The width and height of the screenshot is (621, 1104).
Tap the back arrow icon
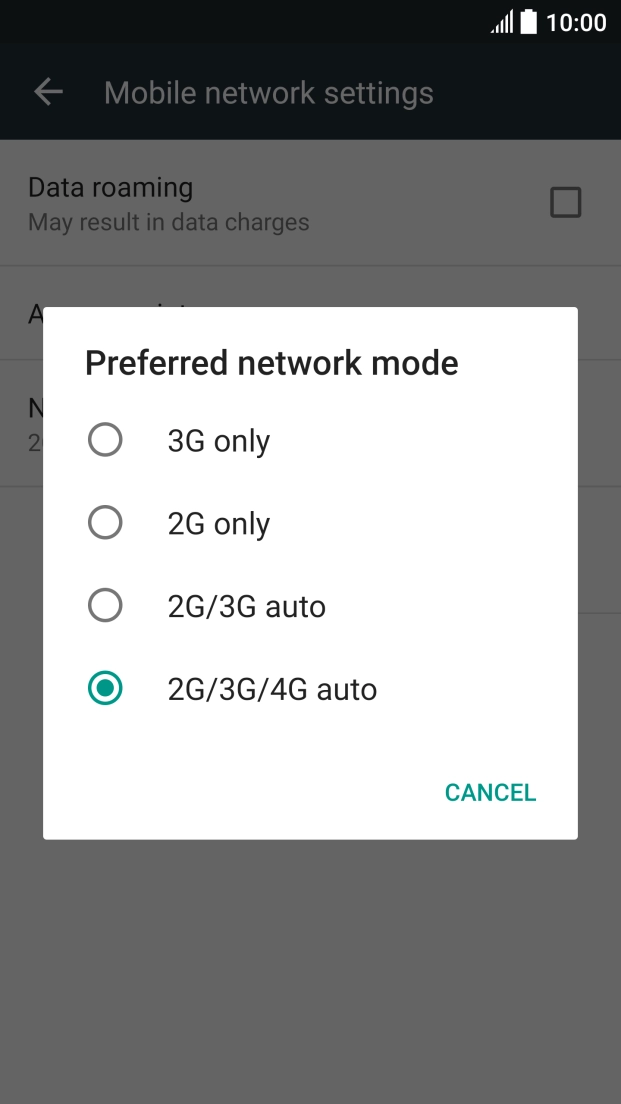click(x=47, y=91)
